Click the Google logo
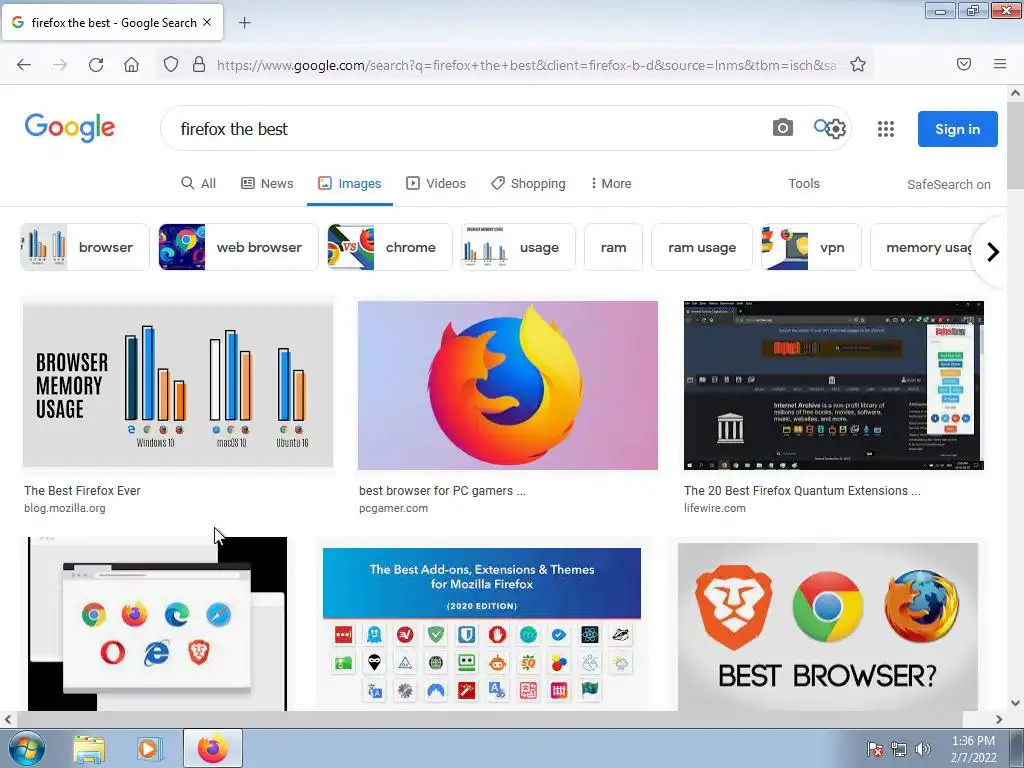The width and height of the screenshot is (1024, 768). click(x=70, y=127)
